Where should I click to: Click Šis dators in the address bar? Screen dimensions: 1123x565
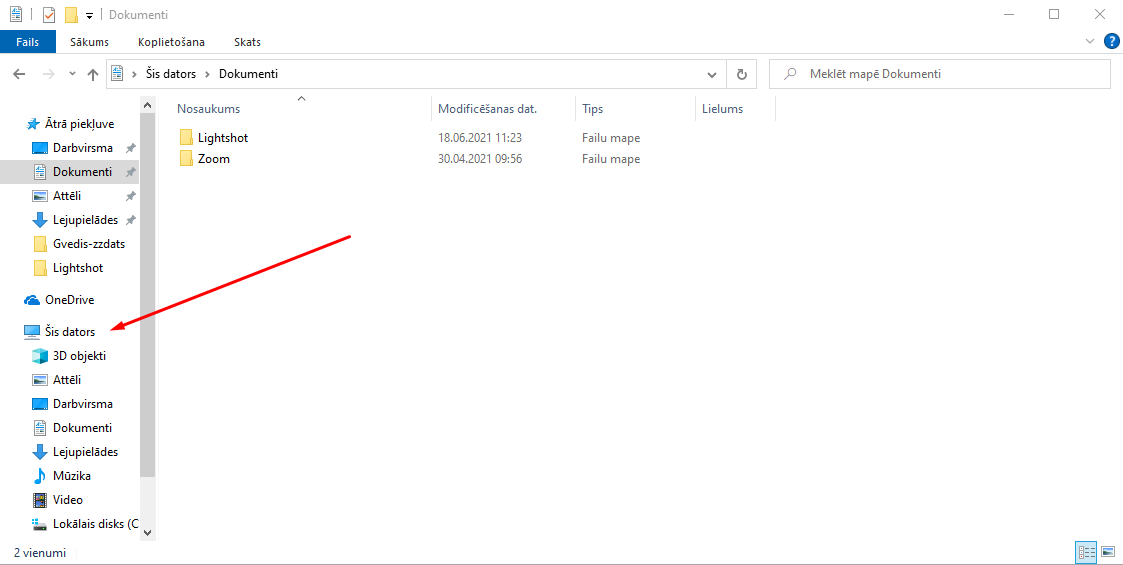[x=170, y=74]
